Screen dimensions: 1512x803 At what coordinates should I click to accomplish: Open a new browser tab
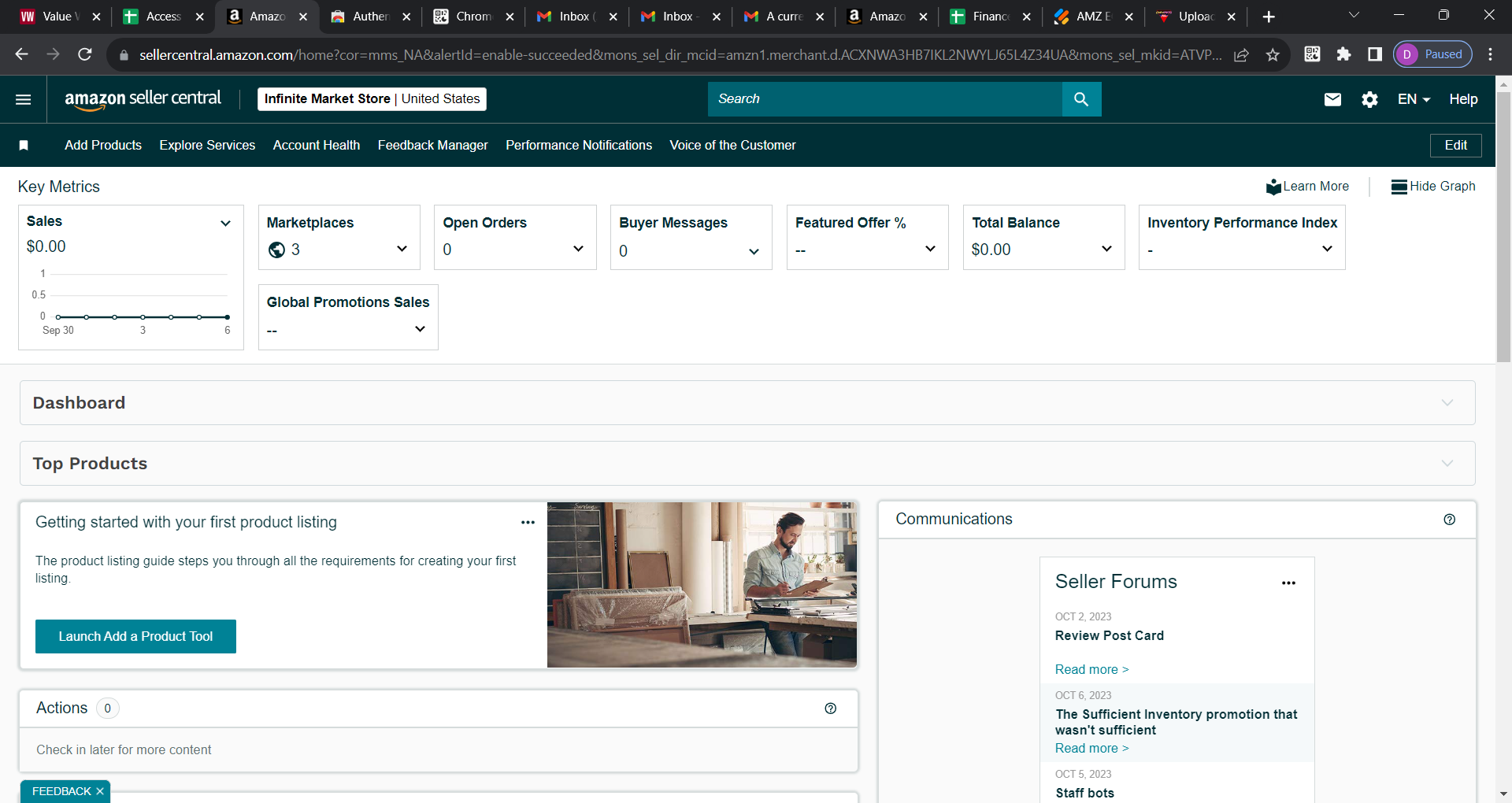click(x=1268, y=17)
